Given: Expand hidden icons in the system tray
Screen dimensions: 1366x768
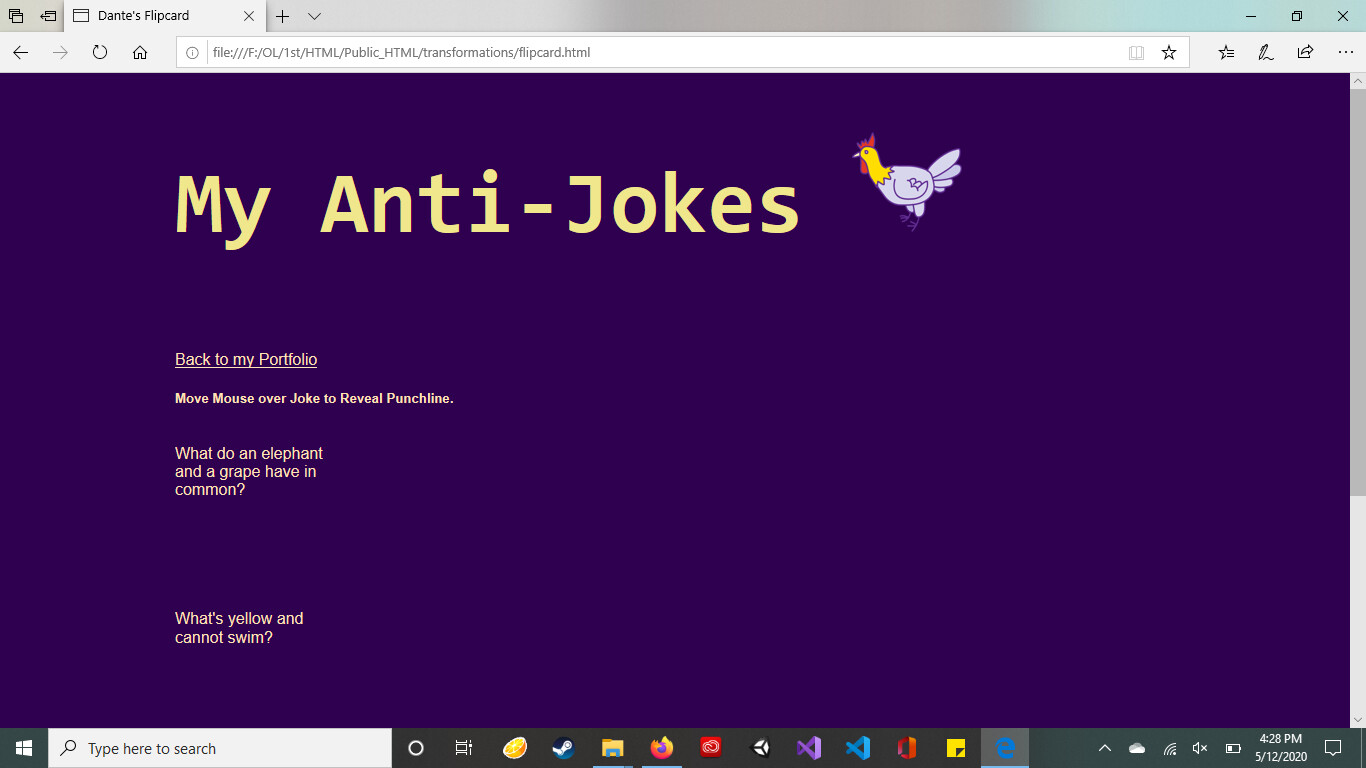Looking at the screenshot, I should click(1104, 747).
